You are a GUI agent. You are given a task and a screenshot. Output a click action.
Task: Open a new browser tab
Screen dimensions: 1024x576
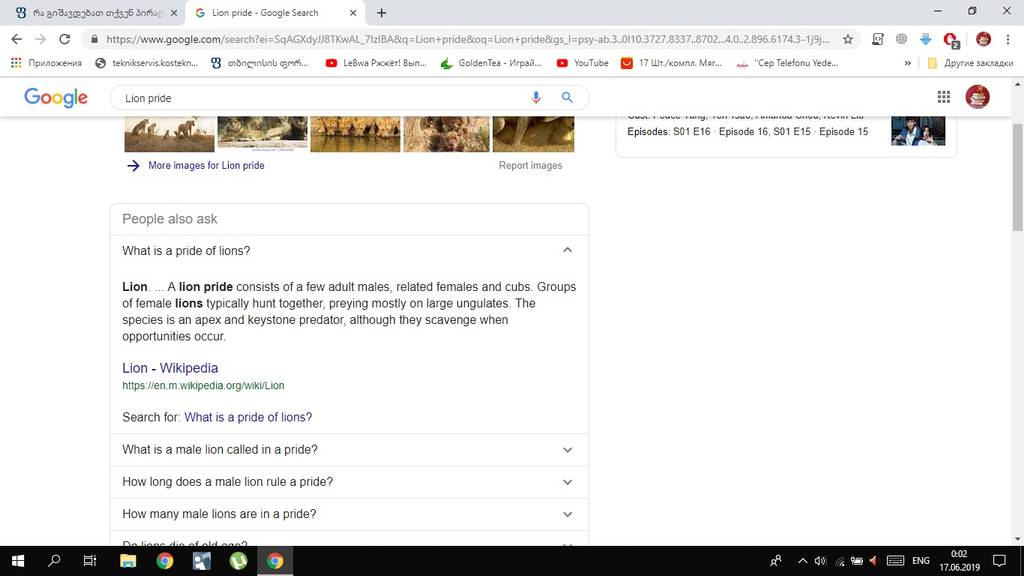[x=381, y=12]
